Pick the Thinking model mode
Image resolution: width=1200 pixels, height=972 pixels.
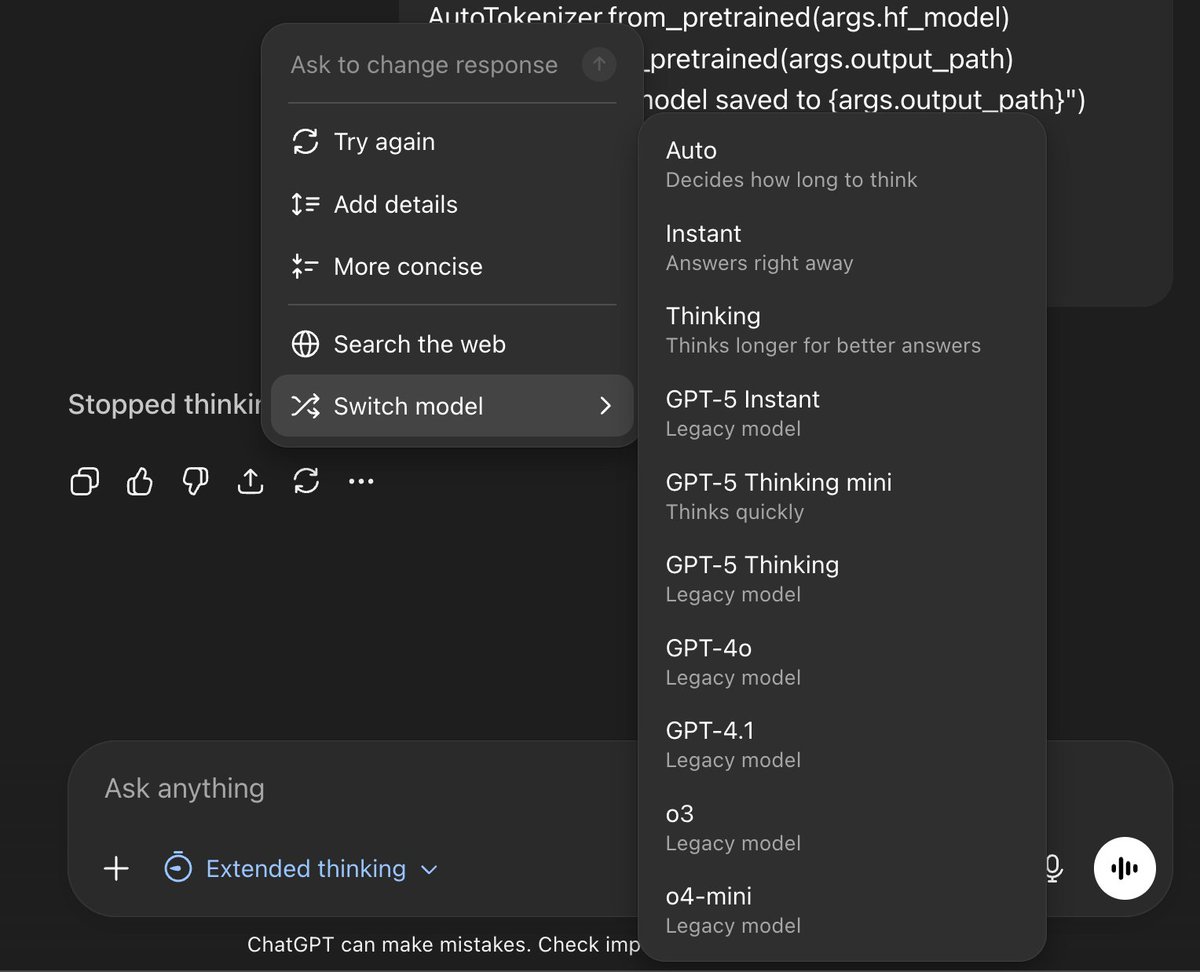coord(842,330)
